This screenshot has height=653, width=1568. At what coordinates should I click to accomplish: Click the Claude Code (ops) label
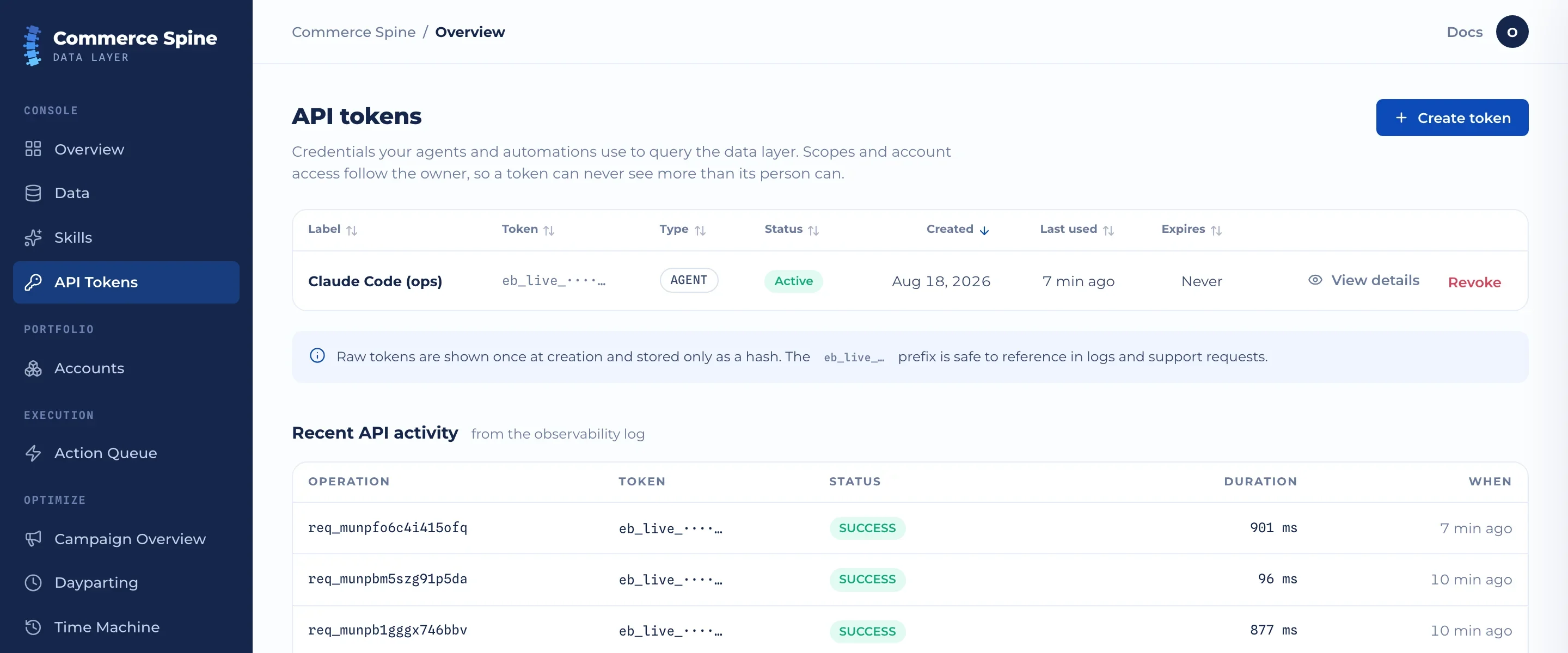375,281
